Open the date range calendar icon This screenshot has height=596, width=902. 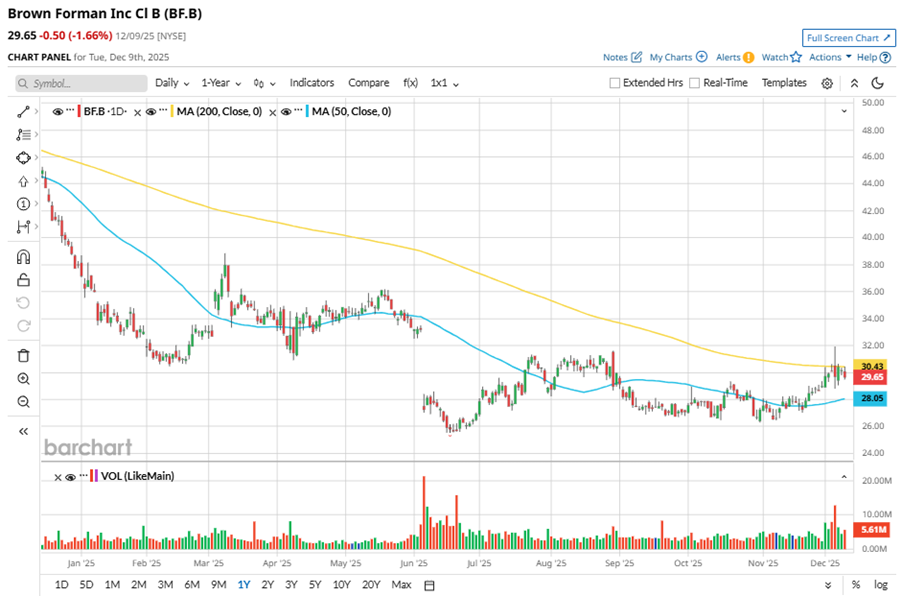click(429, 585)
